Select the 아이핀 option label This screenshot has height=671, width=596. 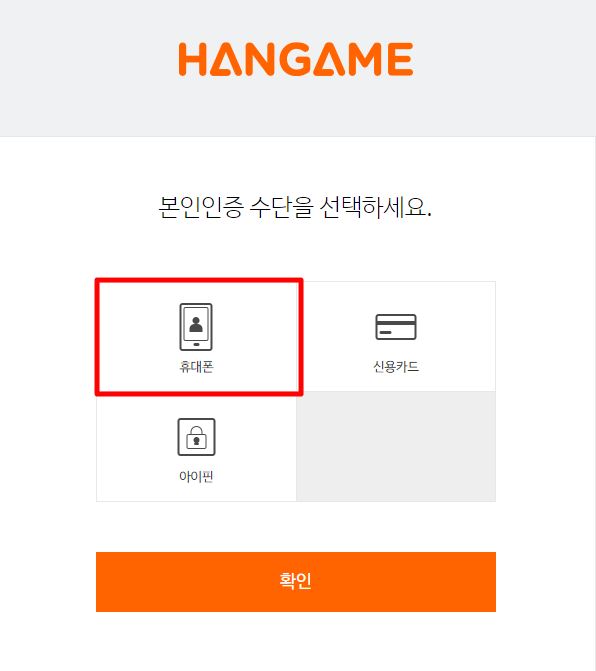pyautogui.click(x=196, y=476)
